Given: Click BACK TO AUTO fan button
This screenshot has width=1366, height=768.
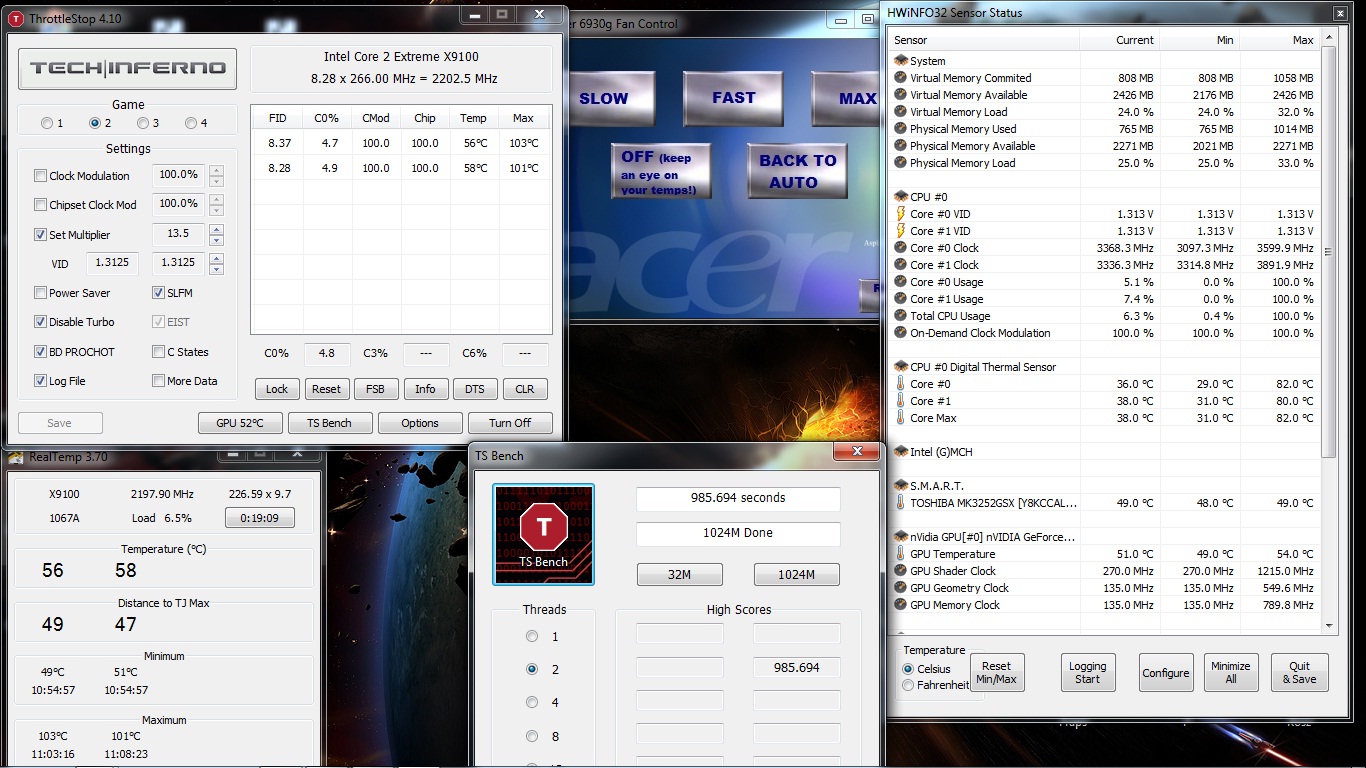Looking at the screenshot, I should [796, 171].
